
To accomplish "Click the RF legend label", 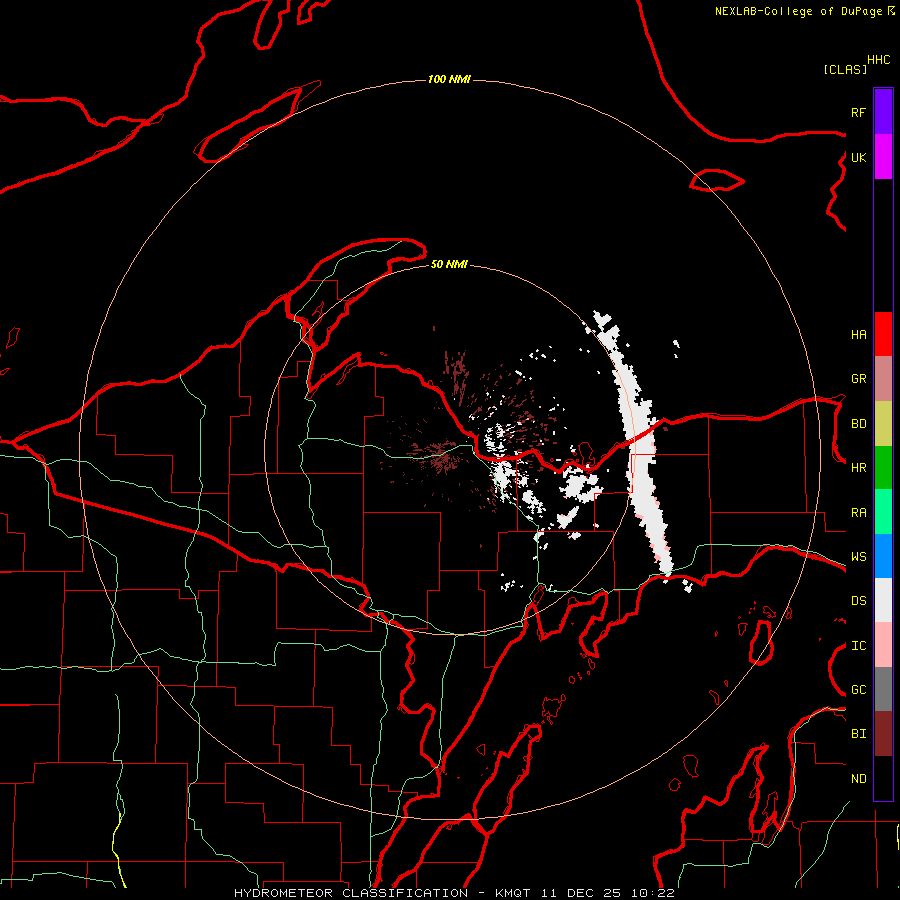I will pyautogui.click(x=858, y=112).
